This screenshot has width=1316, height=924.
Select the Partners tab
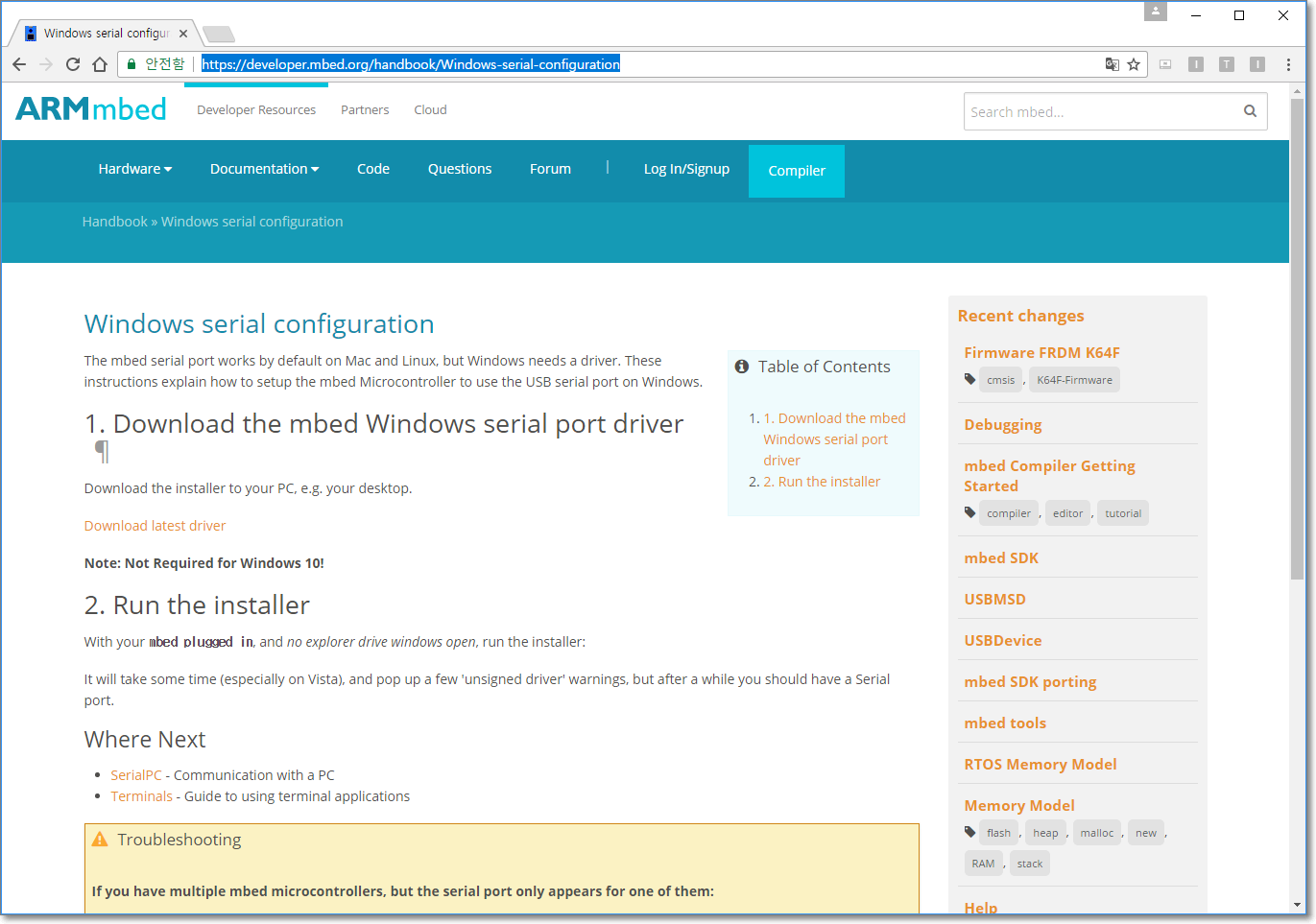pyautogui.click(x=365, y=109)
